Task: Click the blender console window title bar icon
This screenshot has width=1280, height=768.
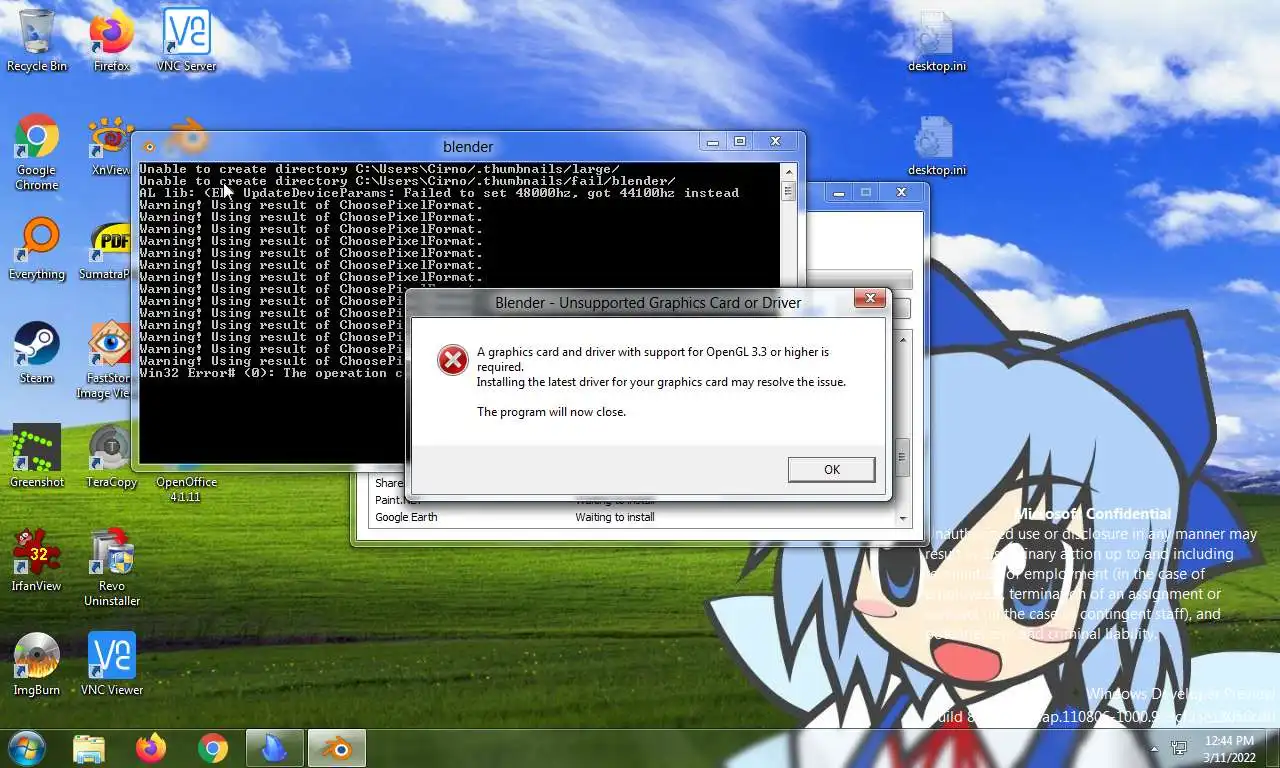Action: click(149, 146)
